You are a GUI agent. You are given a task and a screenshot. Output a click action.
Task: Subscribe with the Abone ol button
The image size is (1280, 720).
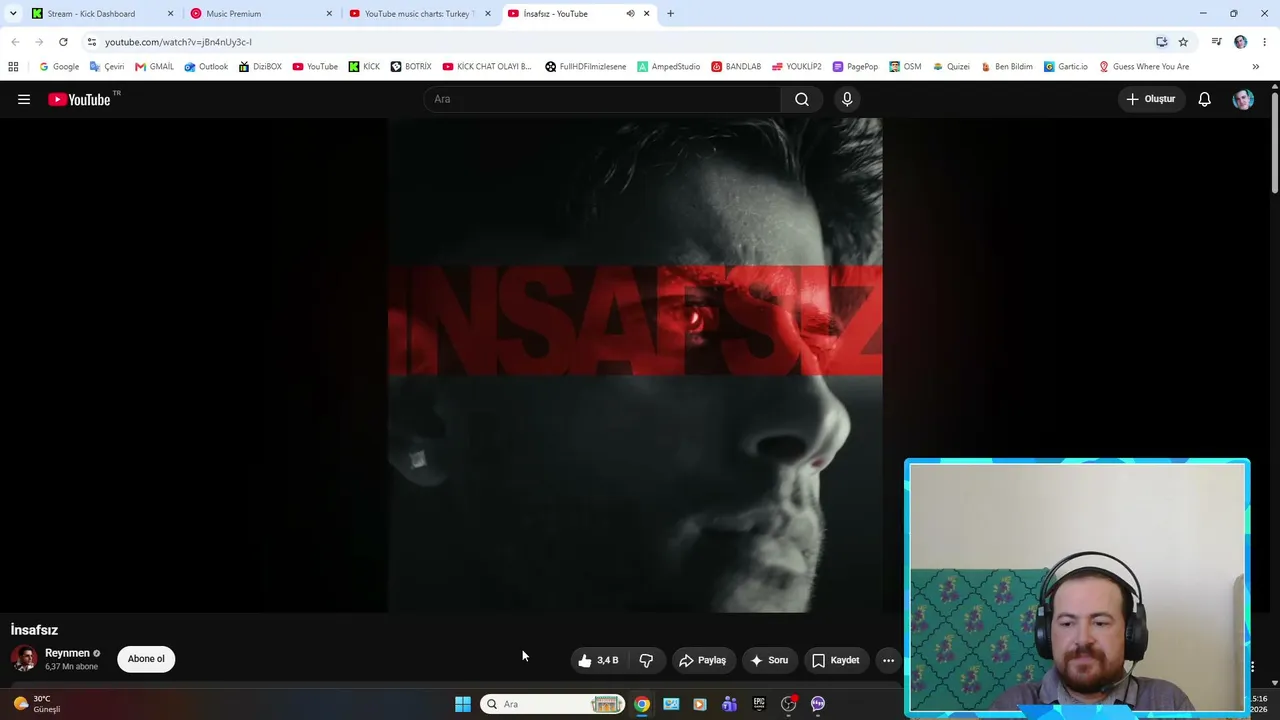click(146, 659)
